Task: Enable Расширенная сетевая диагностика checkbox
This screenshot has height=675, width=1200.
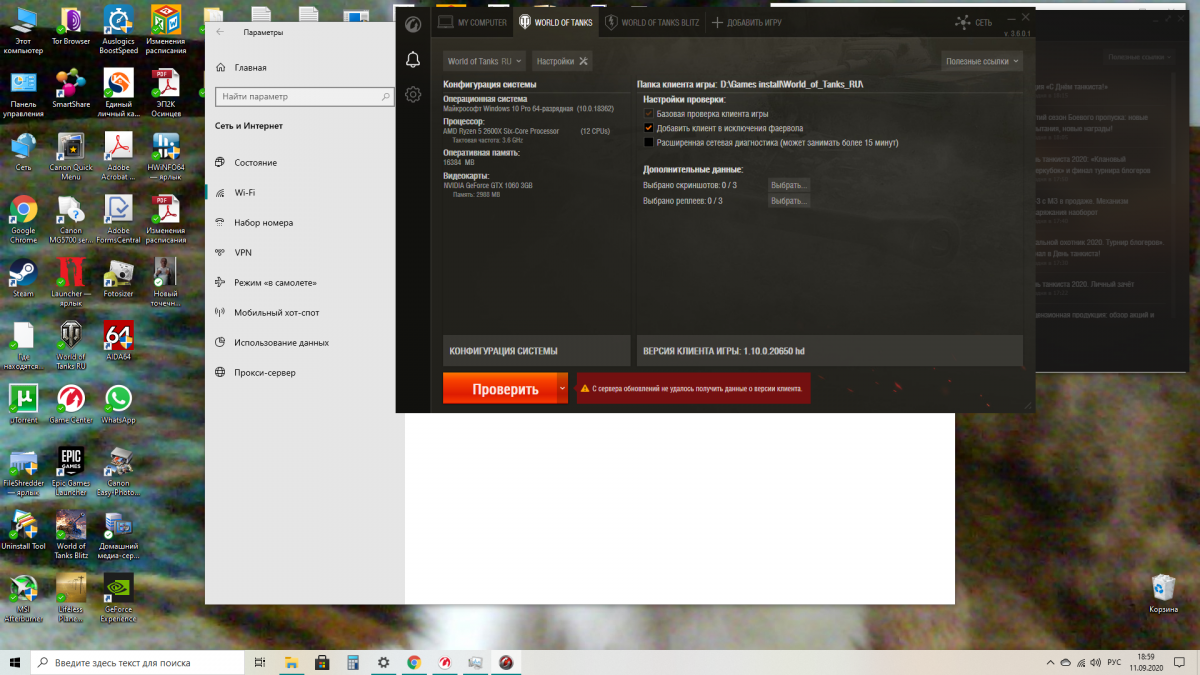Action: 648,143
